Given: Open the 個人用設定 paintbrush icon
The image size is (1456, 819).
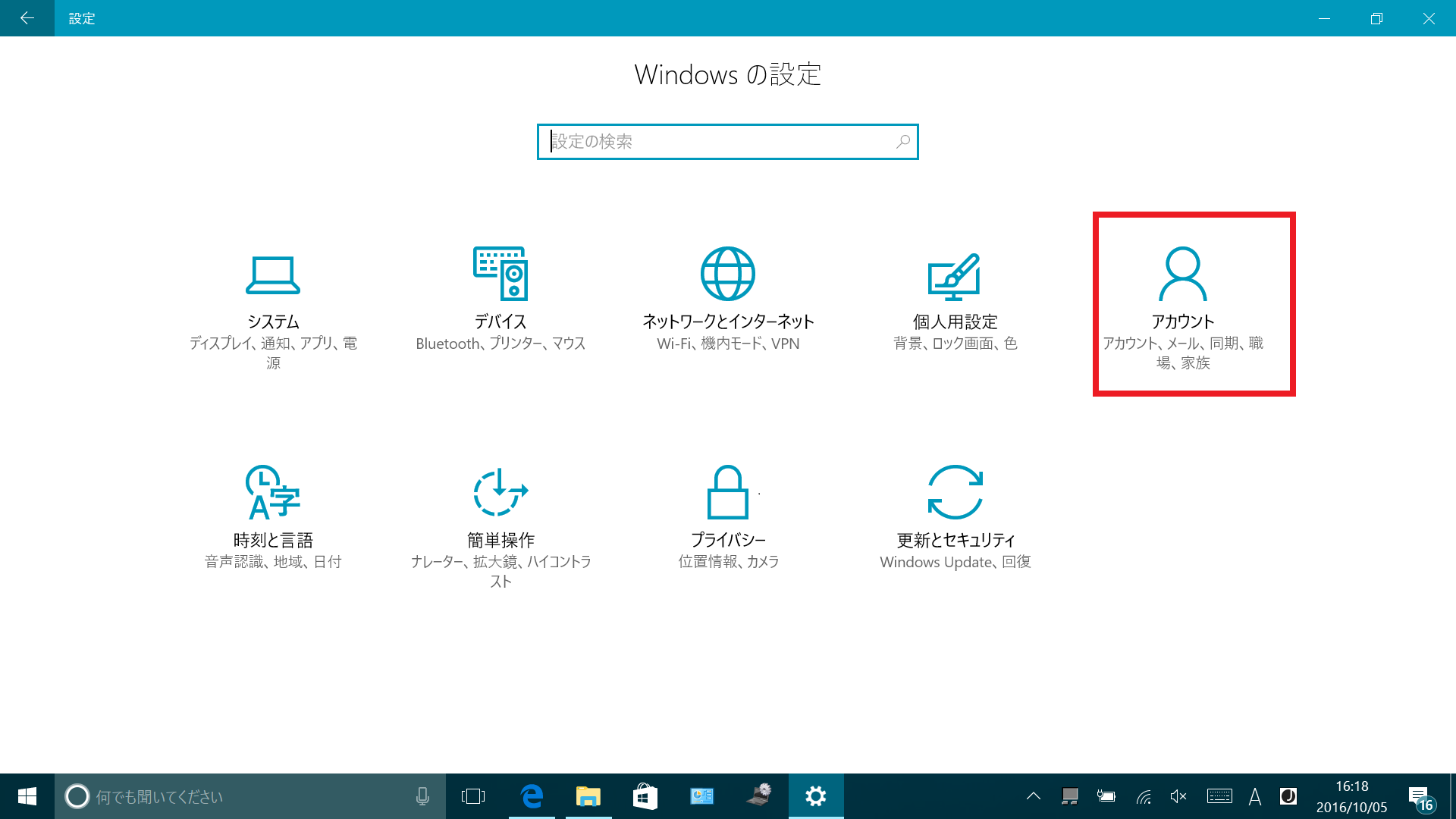Looking at the screenshot, I should tap(955, 276).
